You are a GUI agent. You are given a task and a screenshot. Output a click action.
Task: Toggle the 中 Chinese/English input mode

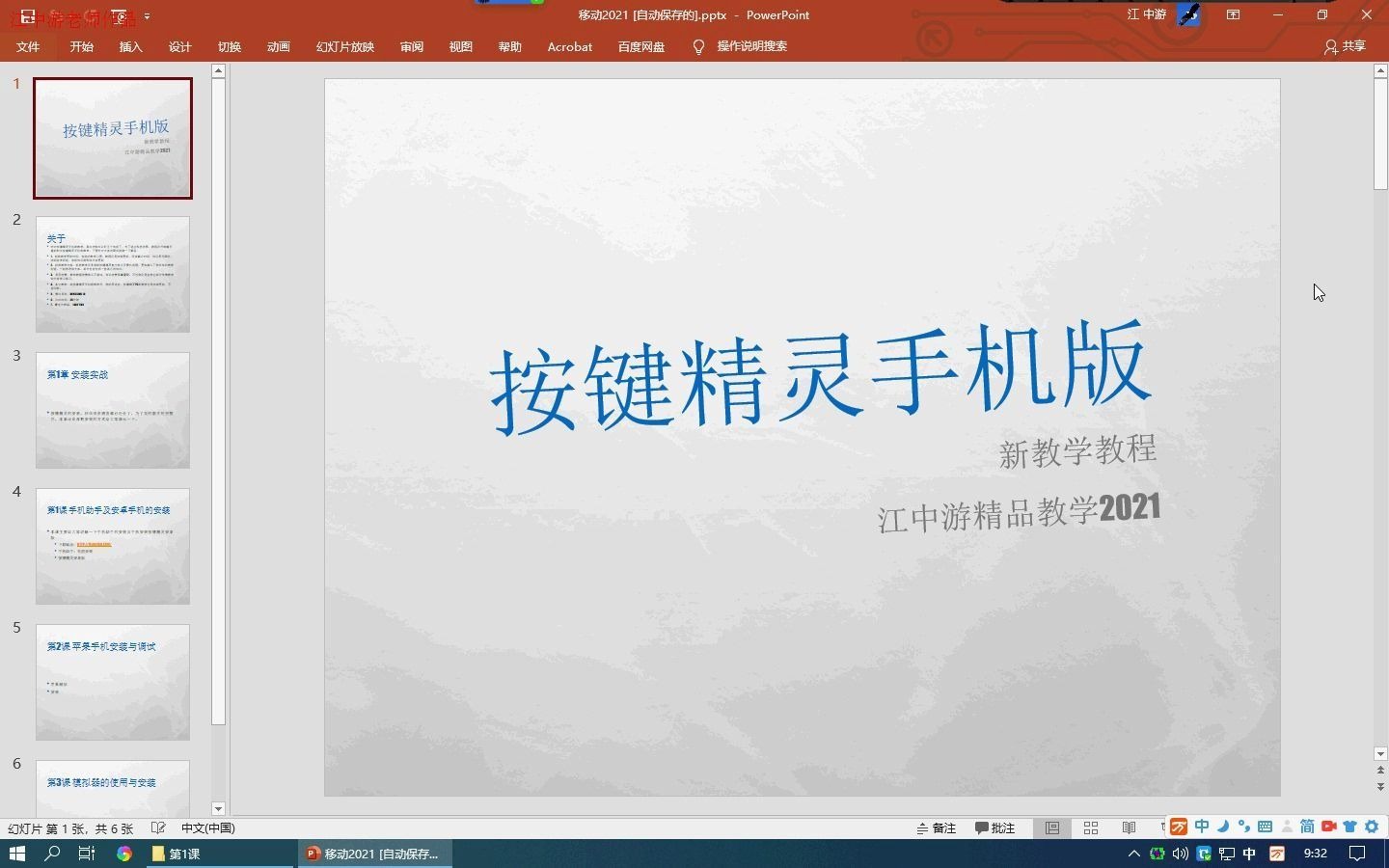tap(1202, 827)
